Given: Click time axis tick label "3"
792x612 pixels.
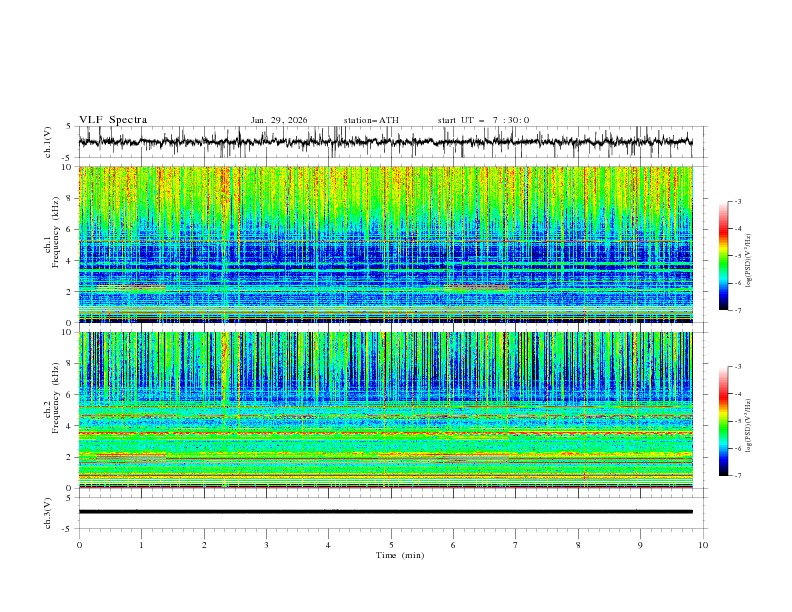Looking at the screenshot, I should point(266,545).
